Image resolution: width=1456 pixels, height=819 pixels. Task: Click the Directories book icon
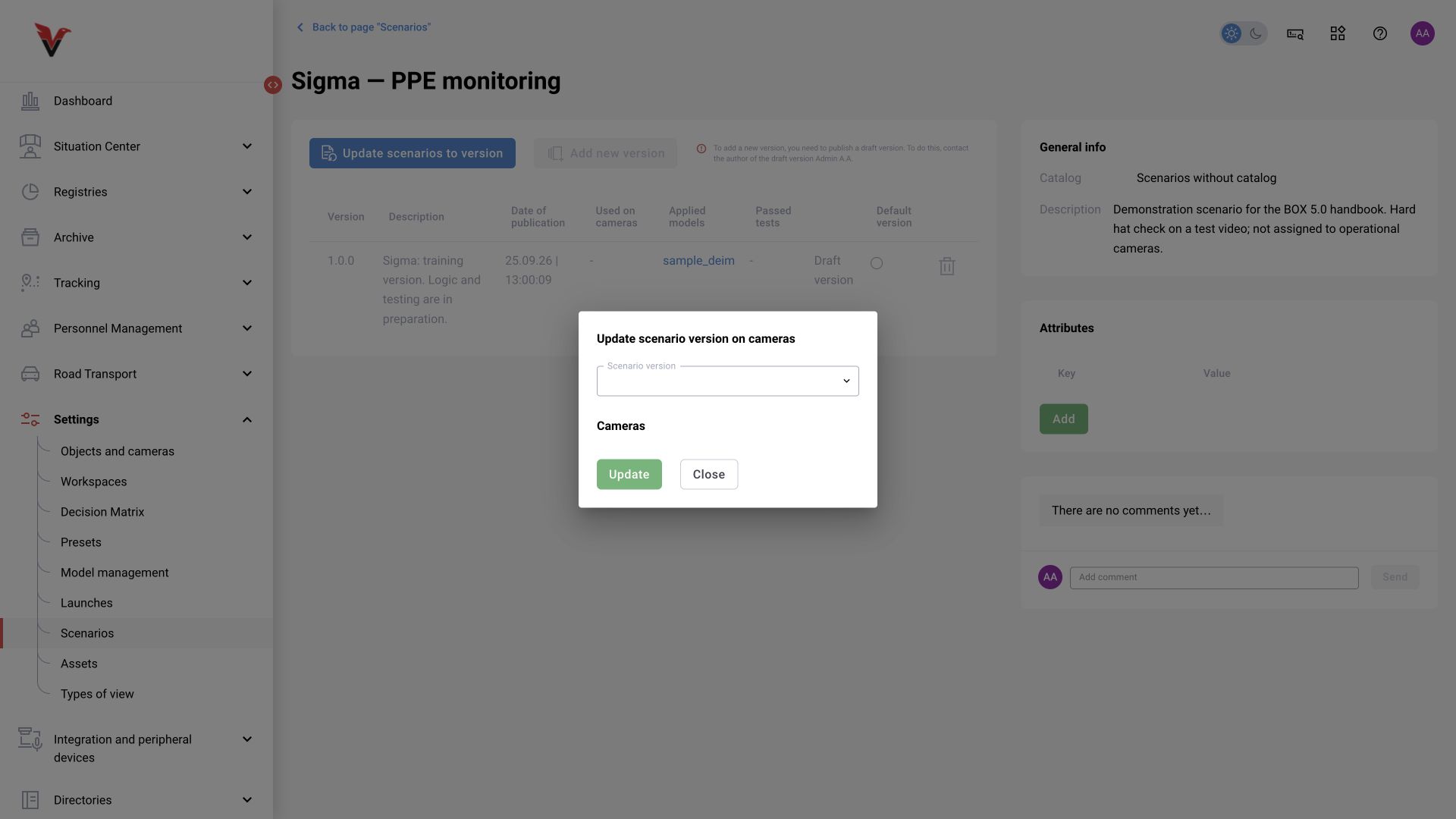pos(30,800)
